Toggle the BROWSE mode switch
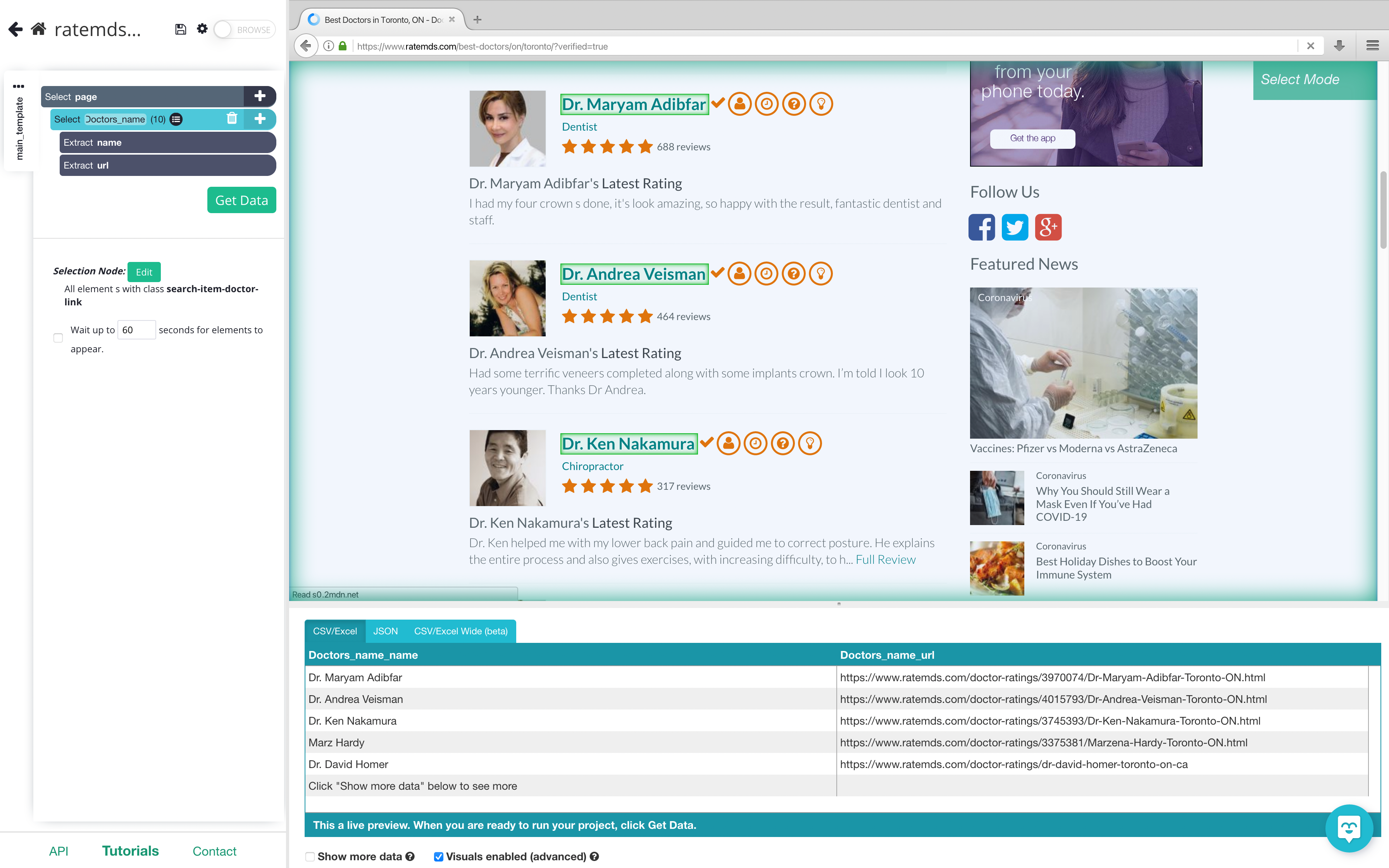Image resolution: width=1389 pixels, height=868 pixels. point(245,29)
